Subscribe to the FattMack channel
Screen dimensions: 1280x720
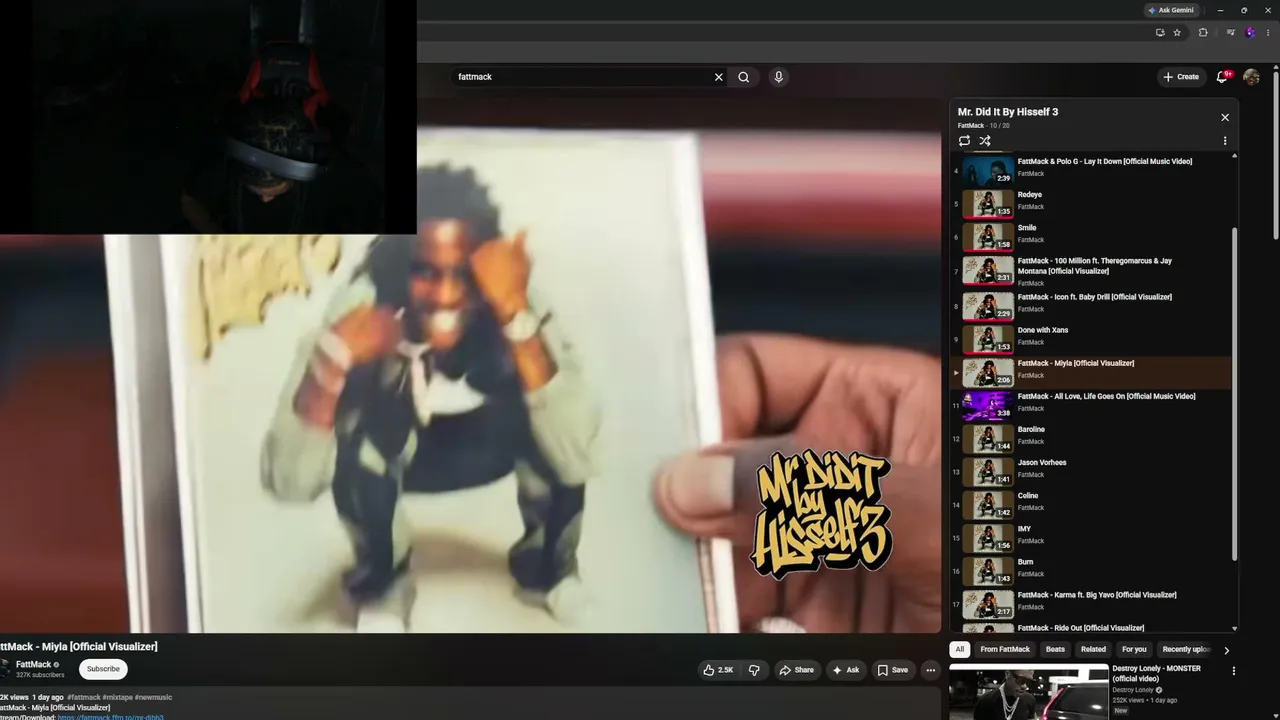click(x=103, y=669)
